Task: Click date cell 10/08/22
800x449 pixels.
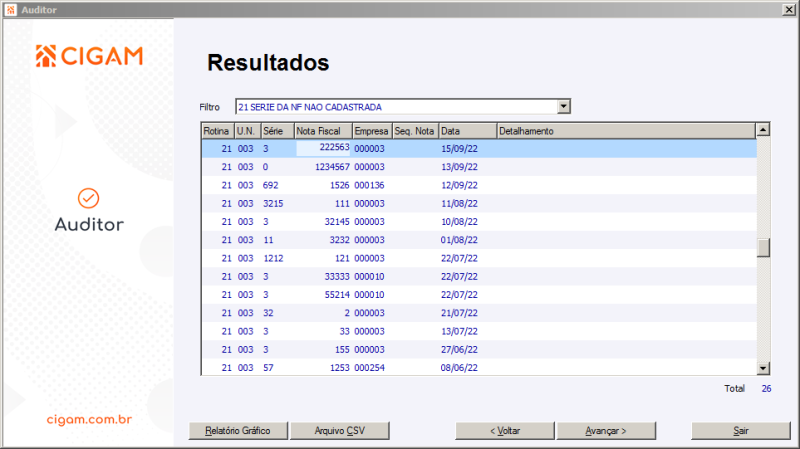Action: pyautogui.click(x=459, y=222)
